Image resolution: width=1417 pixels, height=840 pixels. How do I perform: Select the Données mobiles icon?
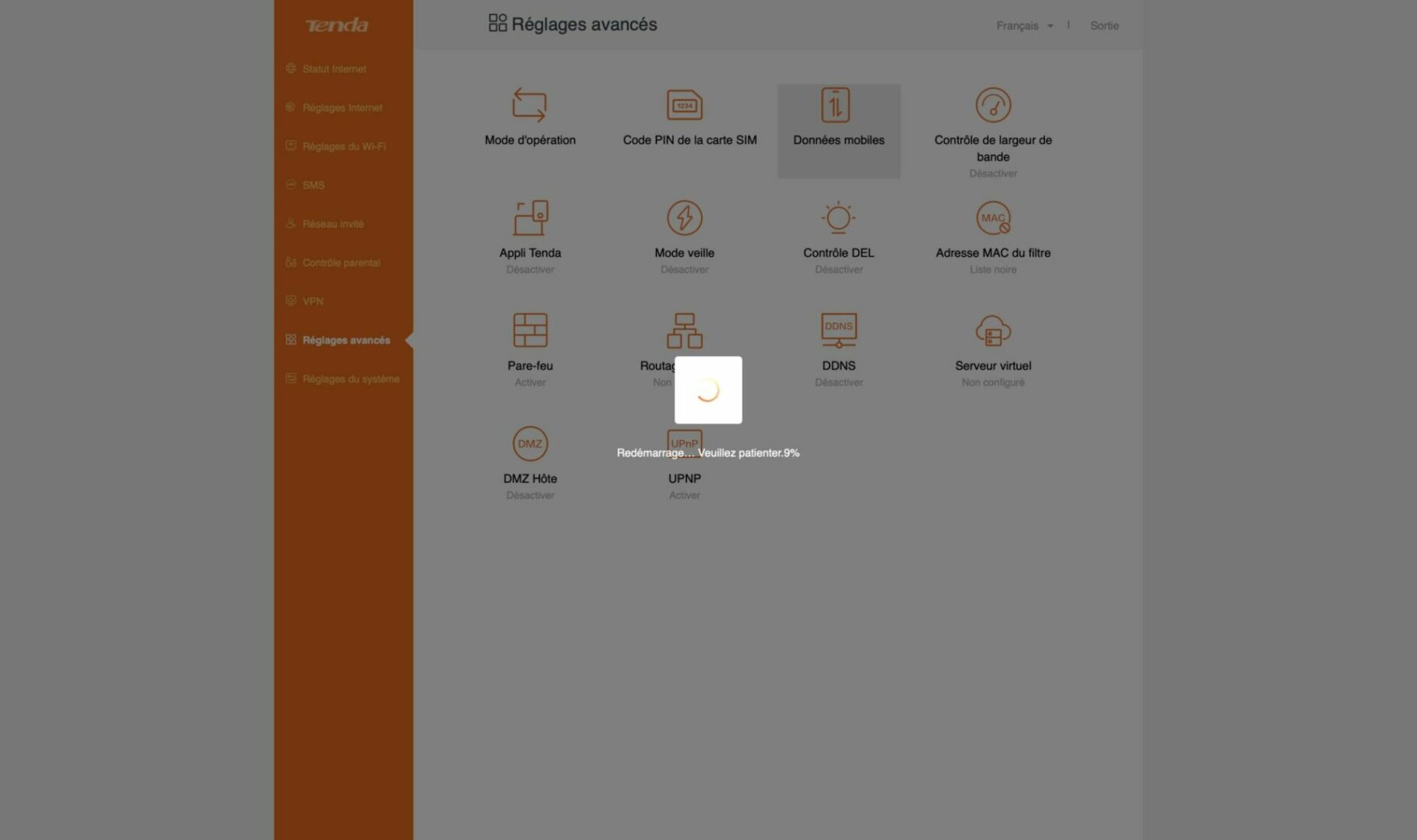pyautogui.click(x=836, y=106)
